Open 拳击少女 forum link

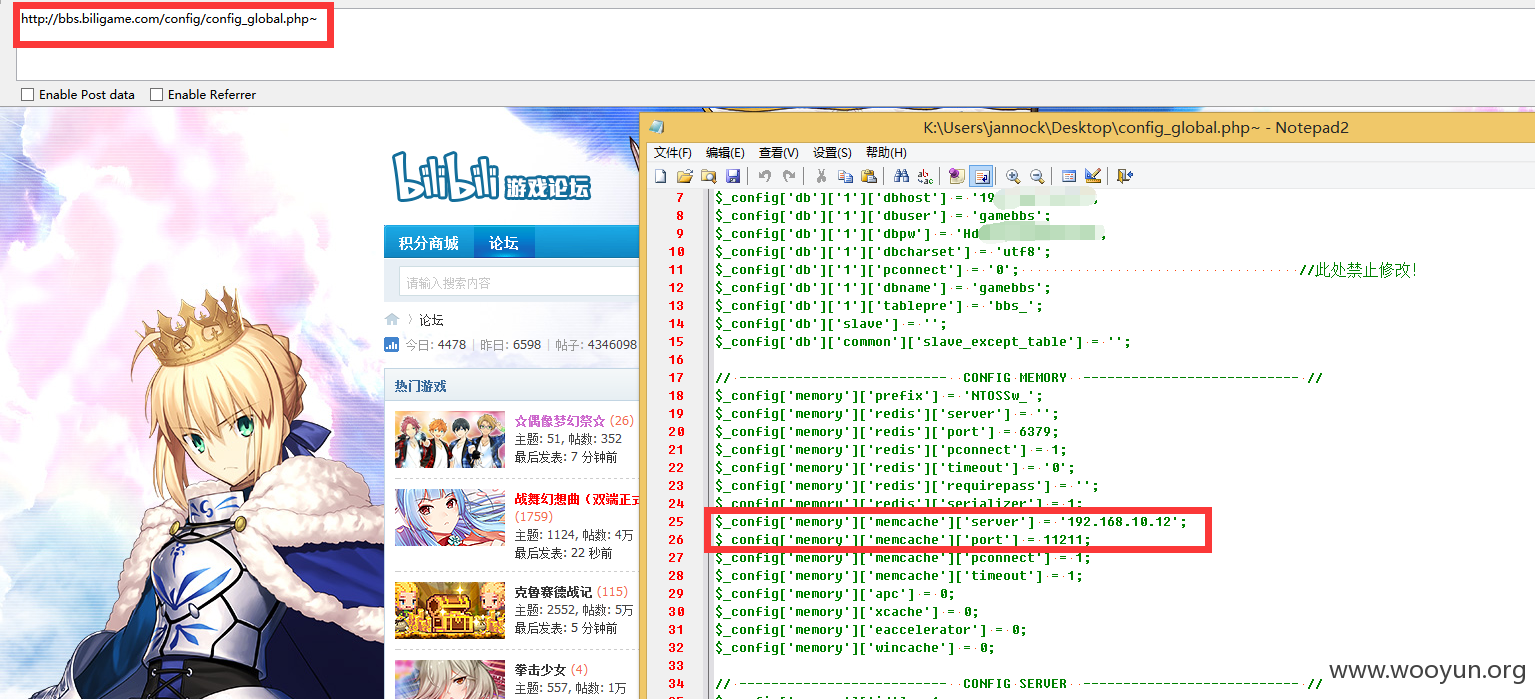tap(540, 669)
